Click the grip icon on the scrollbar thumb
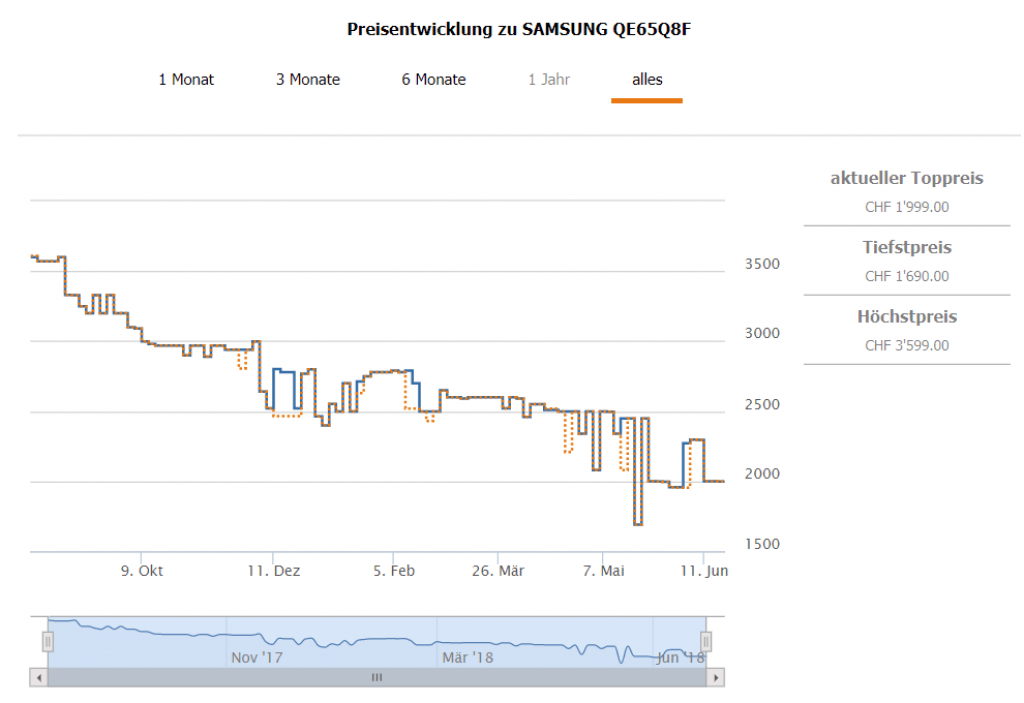The width and height of the screenshot is (1024, 703). [x=377, y=677]
